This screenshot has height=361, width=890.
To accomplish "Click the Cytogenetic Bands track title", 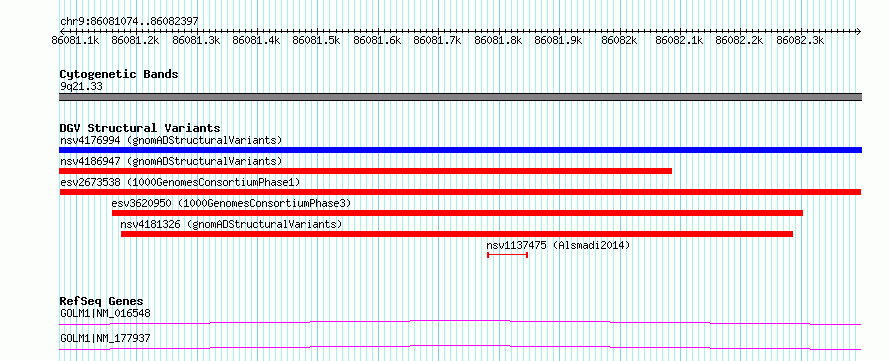I will click(x=119, y=74).
